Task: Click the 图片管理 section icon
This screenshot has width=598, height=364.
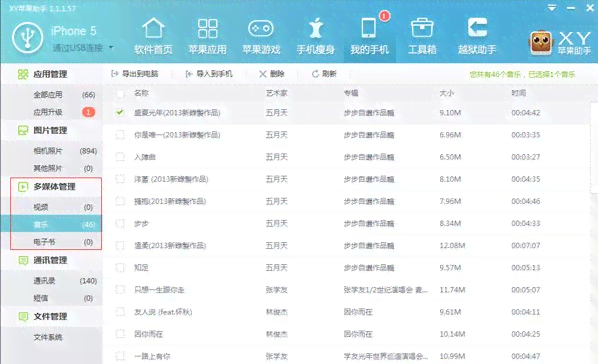Action: (x=23, y=130)
